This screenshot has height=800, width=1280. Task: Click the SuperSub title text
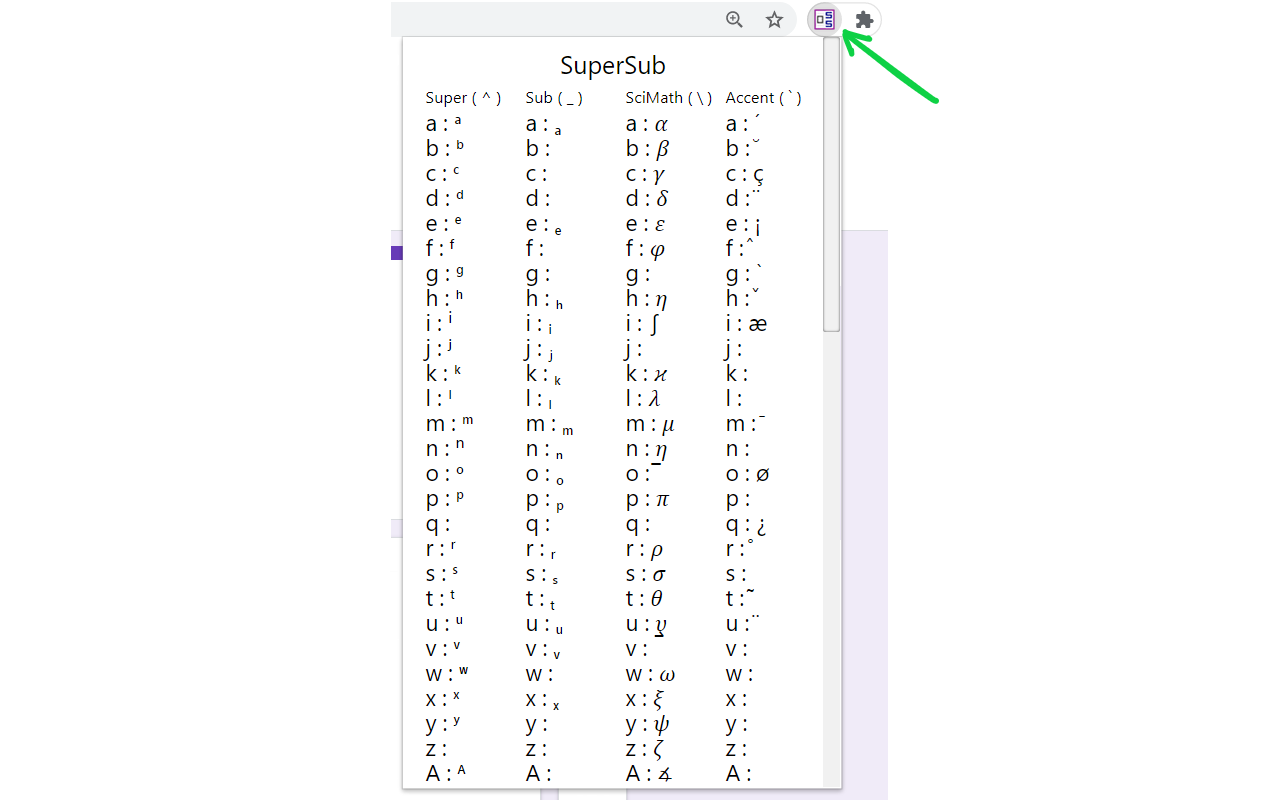click(x=613, y=65)
